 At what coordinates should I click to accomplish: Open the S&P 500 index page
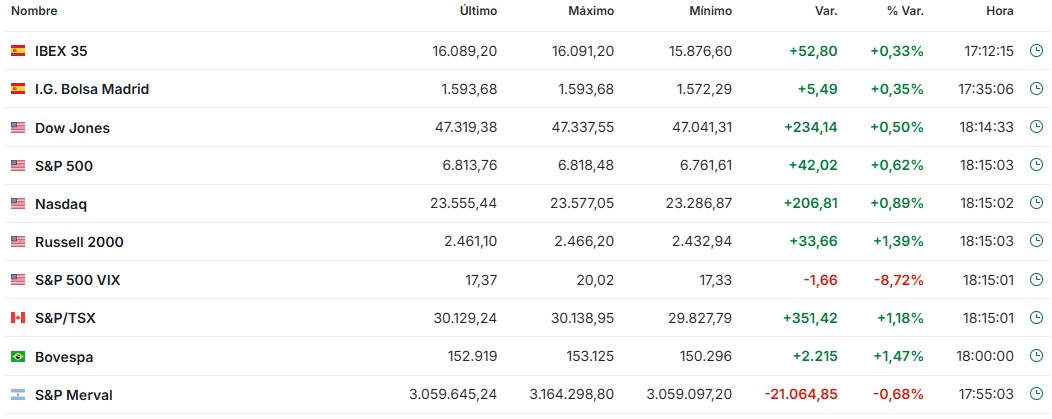pyautogui.click(x=63, y=166)
